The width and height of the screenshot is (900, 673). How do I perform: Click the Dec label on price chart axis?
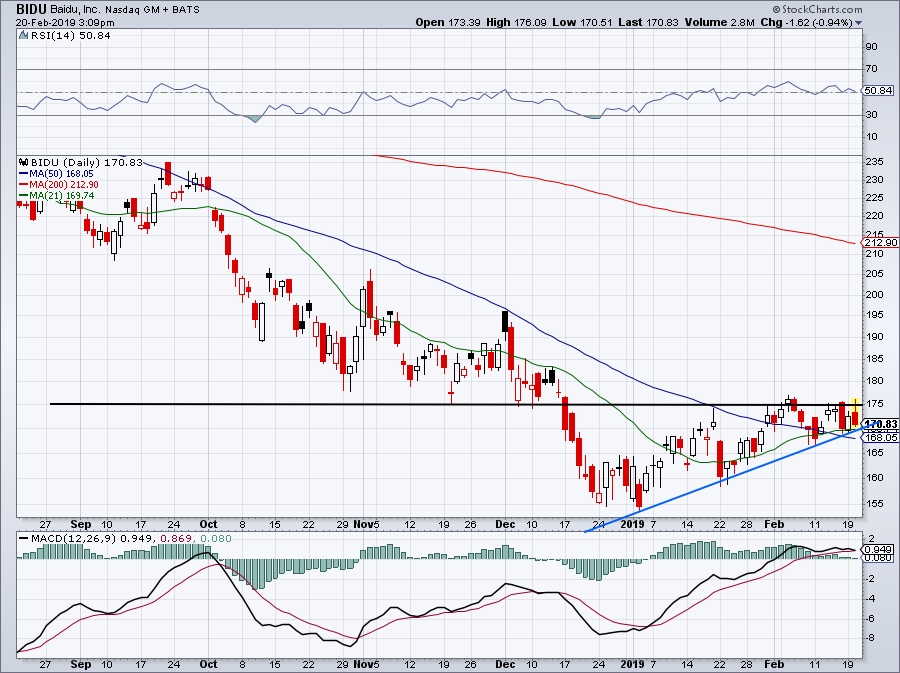(505, 524)
